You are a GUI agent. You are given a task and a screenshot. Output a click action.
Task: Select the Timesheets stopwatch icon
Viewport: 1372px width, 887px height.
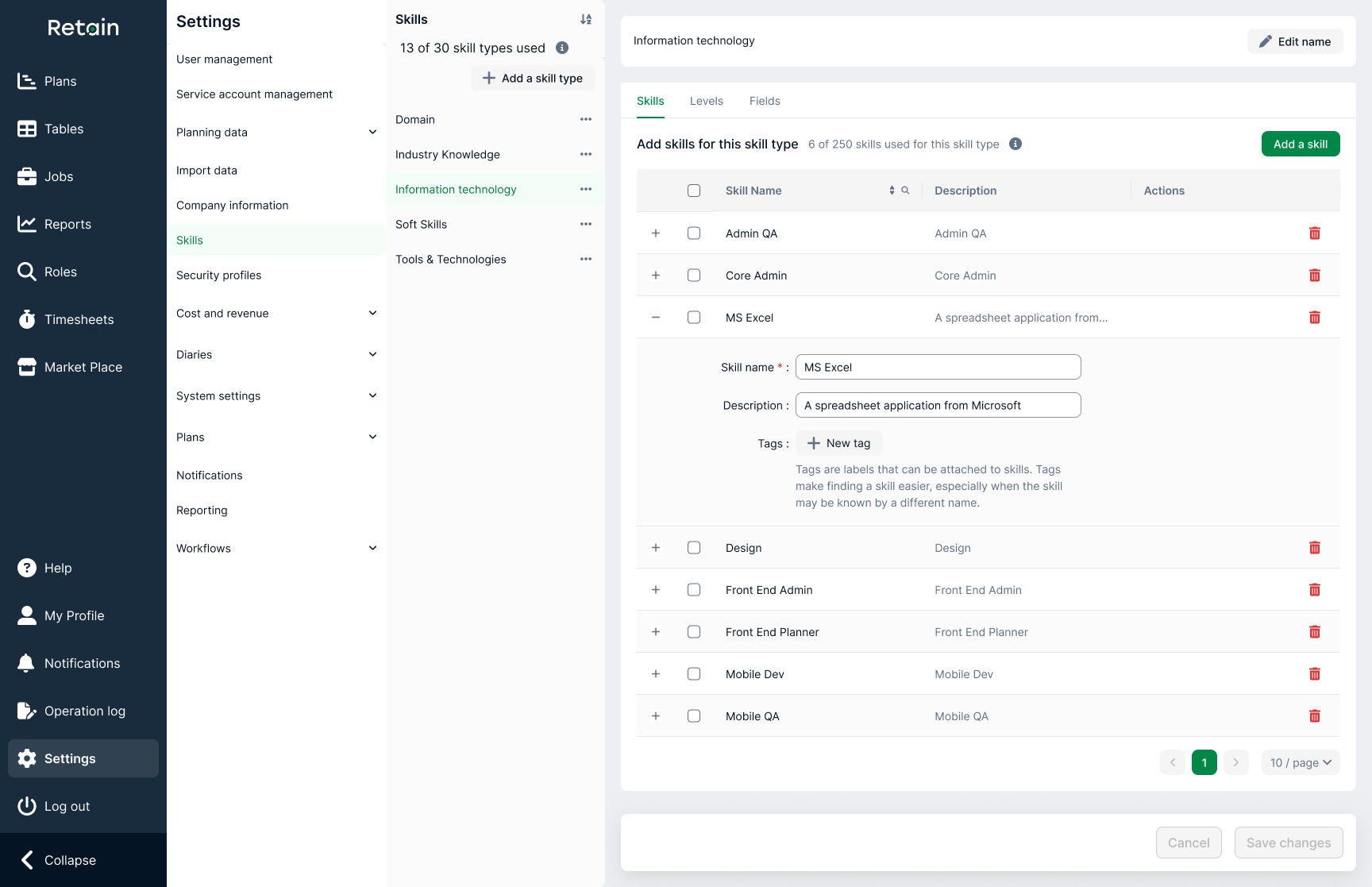click(x=26, y=319)
